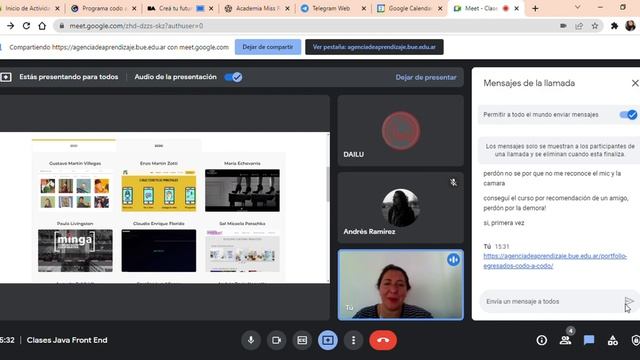Hang up the call
This screenshot has height=360, width=640.
[x=383, y=340]
